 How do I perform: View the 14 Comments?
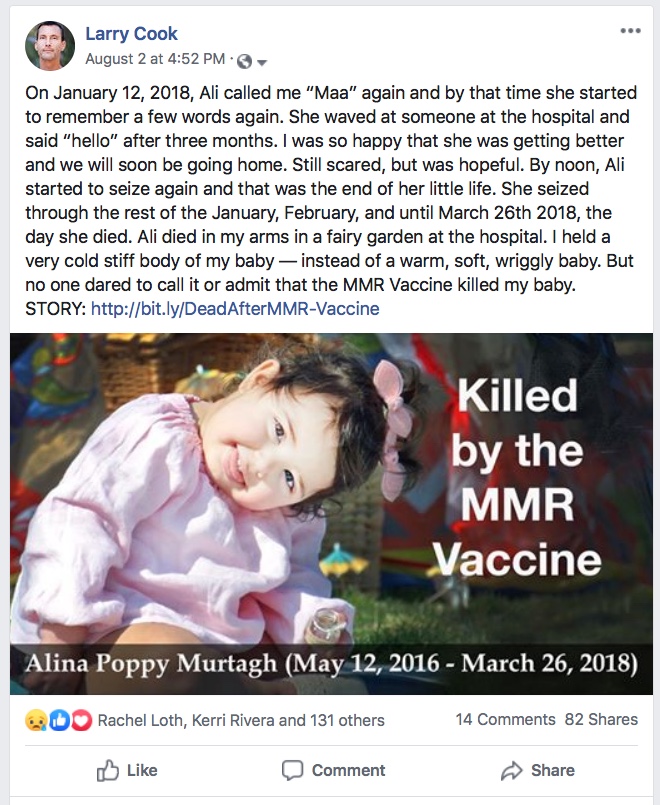click(x=505, y=719)
